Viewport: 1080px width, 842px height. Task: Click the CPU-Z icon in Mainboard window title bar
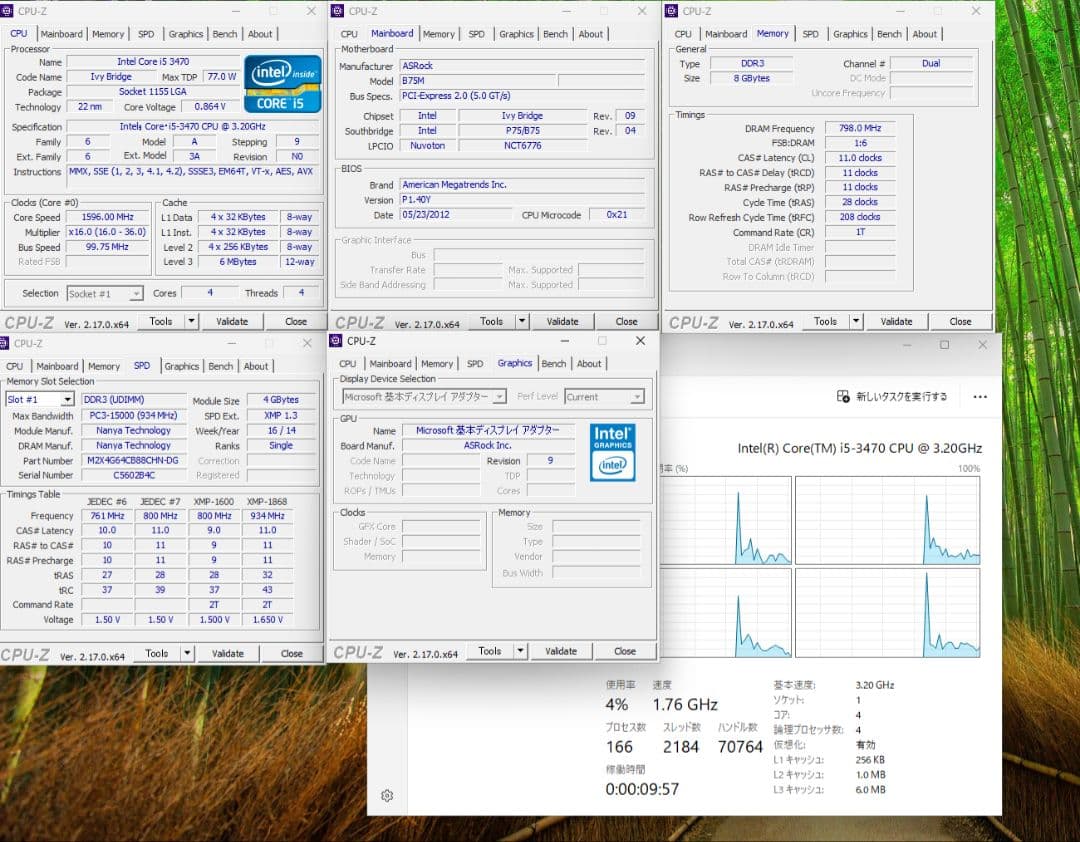339,11
